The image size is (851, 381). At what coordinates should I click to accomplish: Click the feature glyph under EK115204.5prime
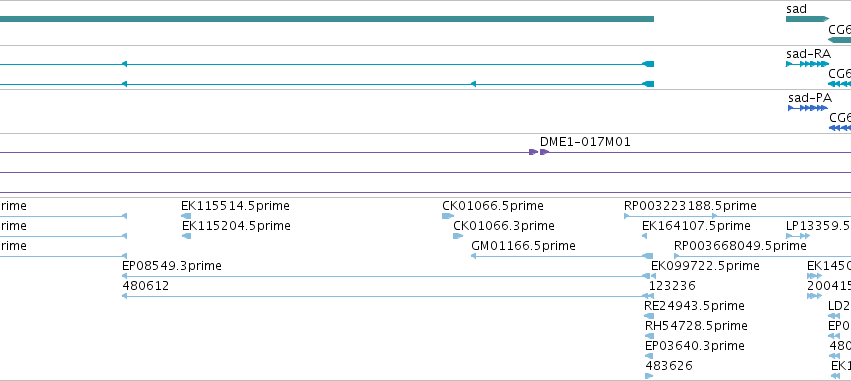pyautogui.click(x=187, y=236)
